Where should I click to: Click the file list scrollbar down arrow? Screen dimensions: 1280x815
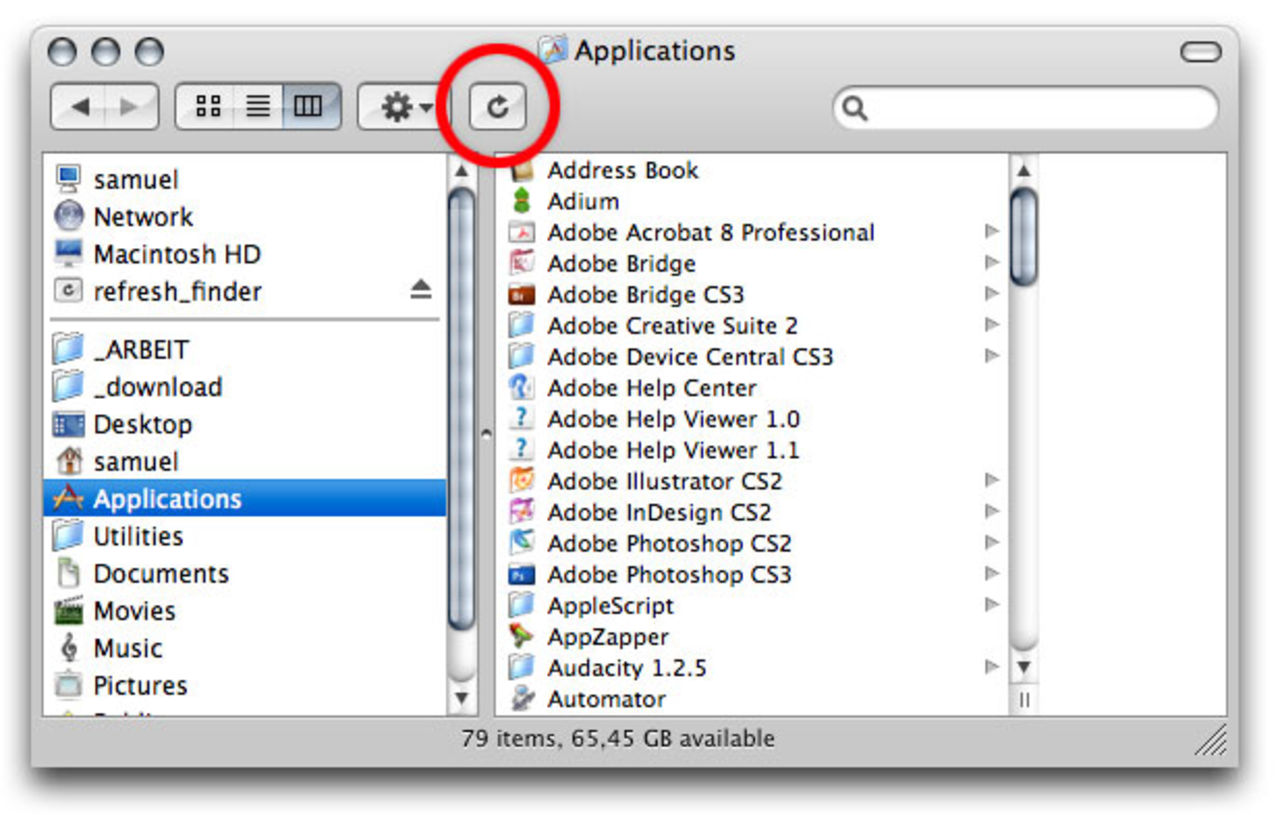tap(1023, 667)
